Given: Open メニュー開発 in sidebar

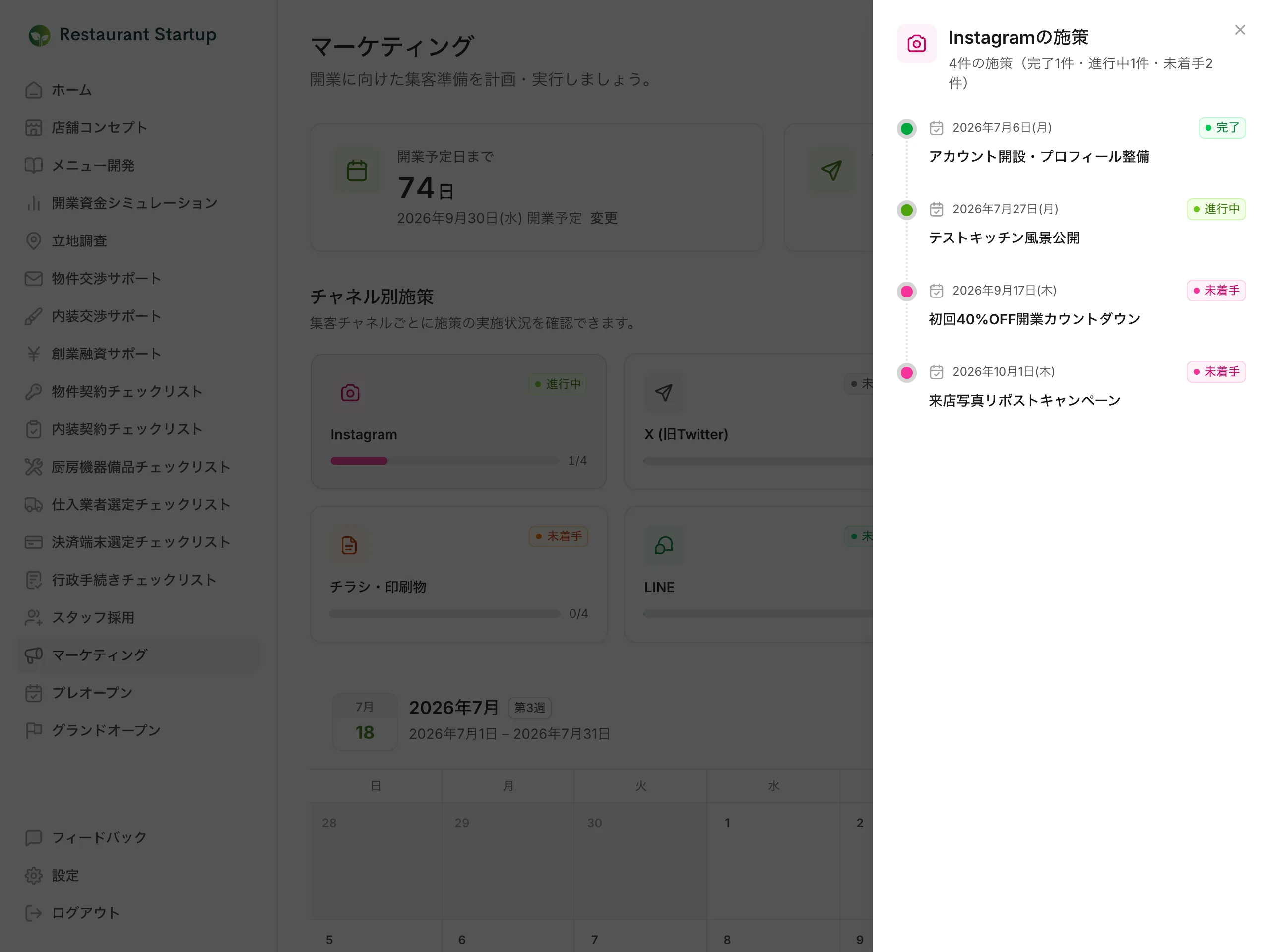Looking at the screenshot, I should pyautogui.click(x=138, y=166).
